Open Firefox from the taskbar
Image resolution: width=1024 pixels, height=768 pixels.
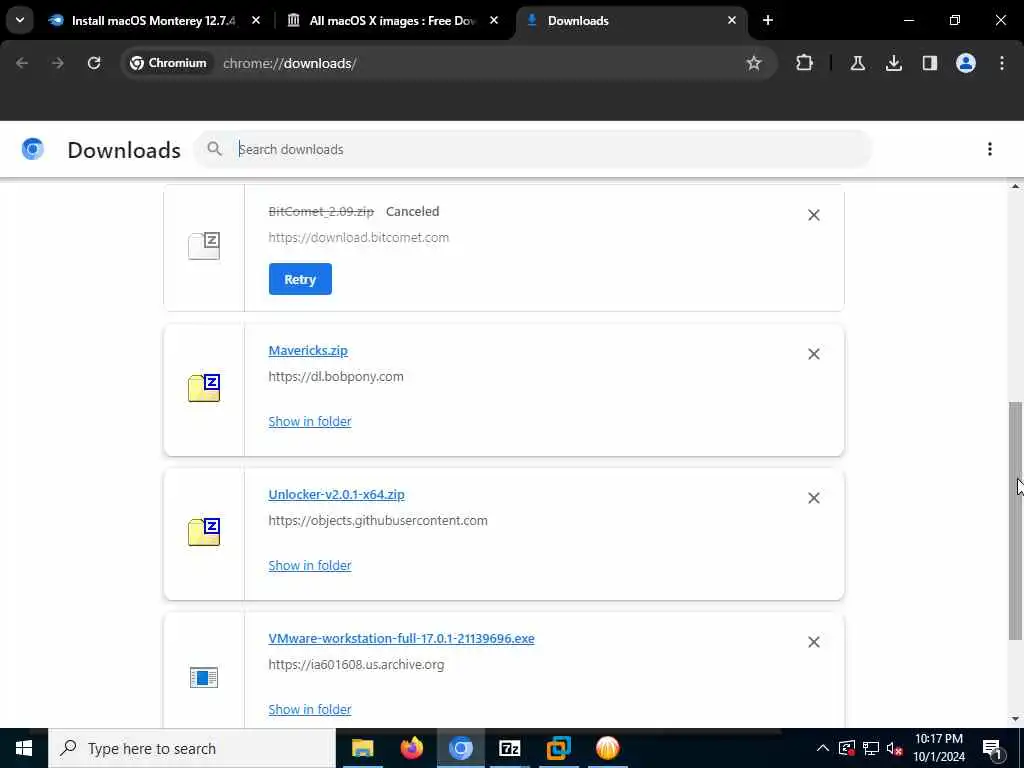[411, 748]
